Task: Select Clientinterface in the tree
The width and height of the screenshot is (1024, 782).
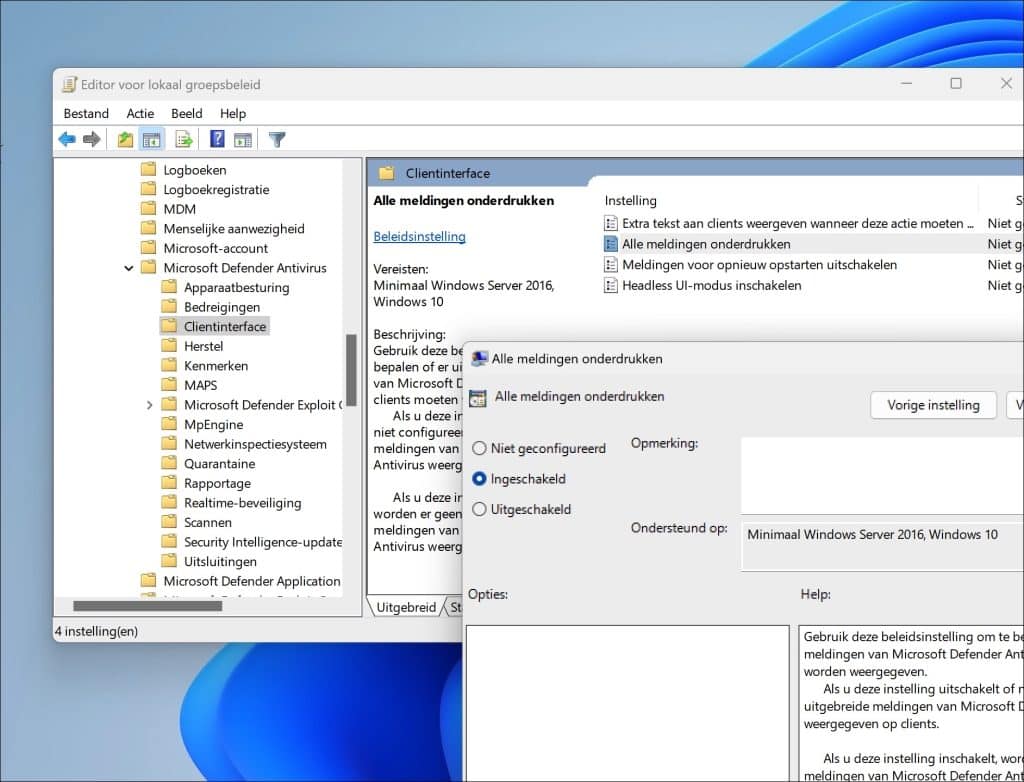Action: click(x=225, y=326)
